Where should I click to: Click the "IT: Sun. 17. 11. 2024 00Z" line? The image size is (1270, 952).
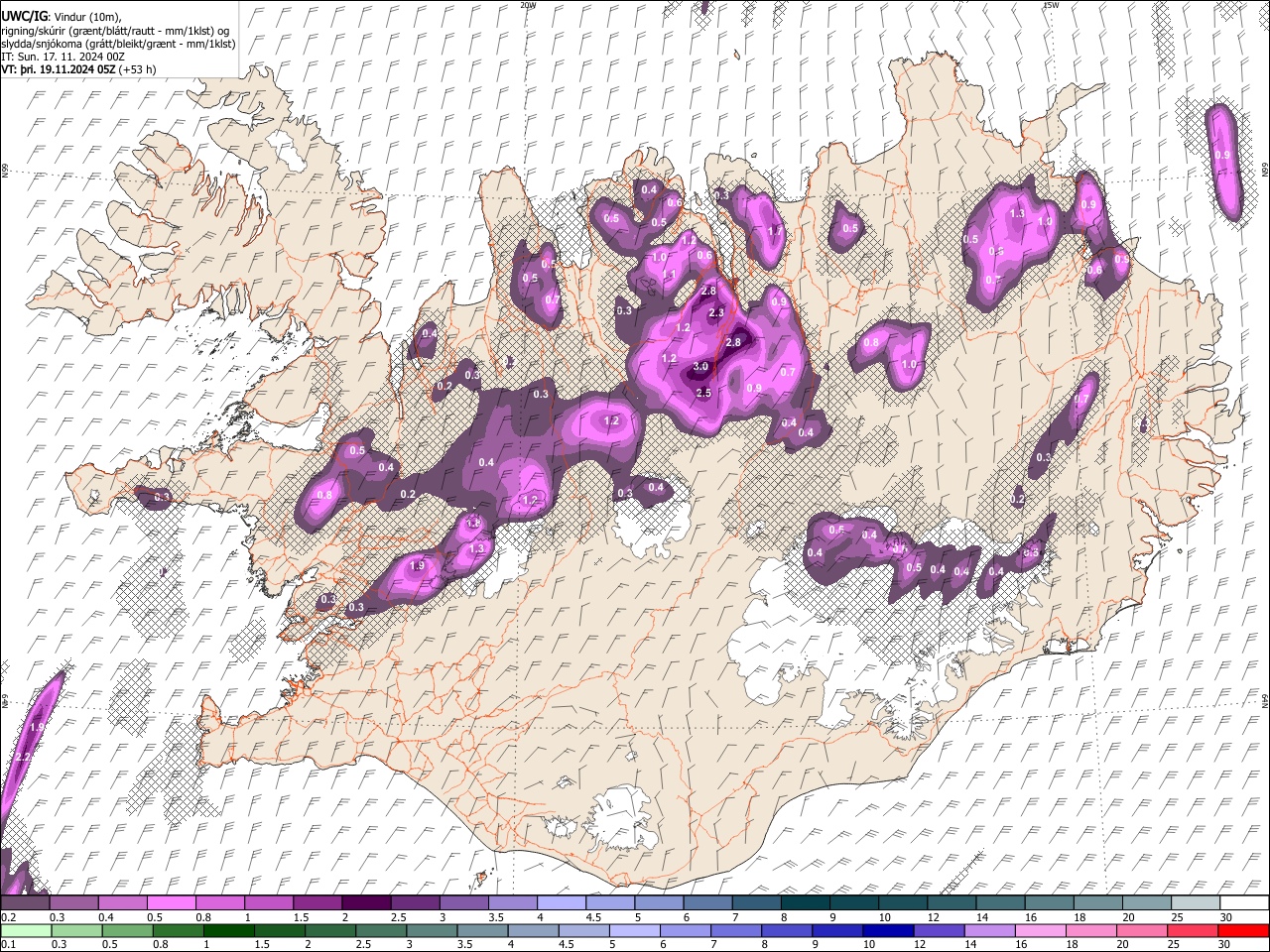click(64, 58)
